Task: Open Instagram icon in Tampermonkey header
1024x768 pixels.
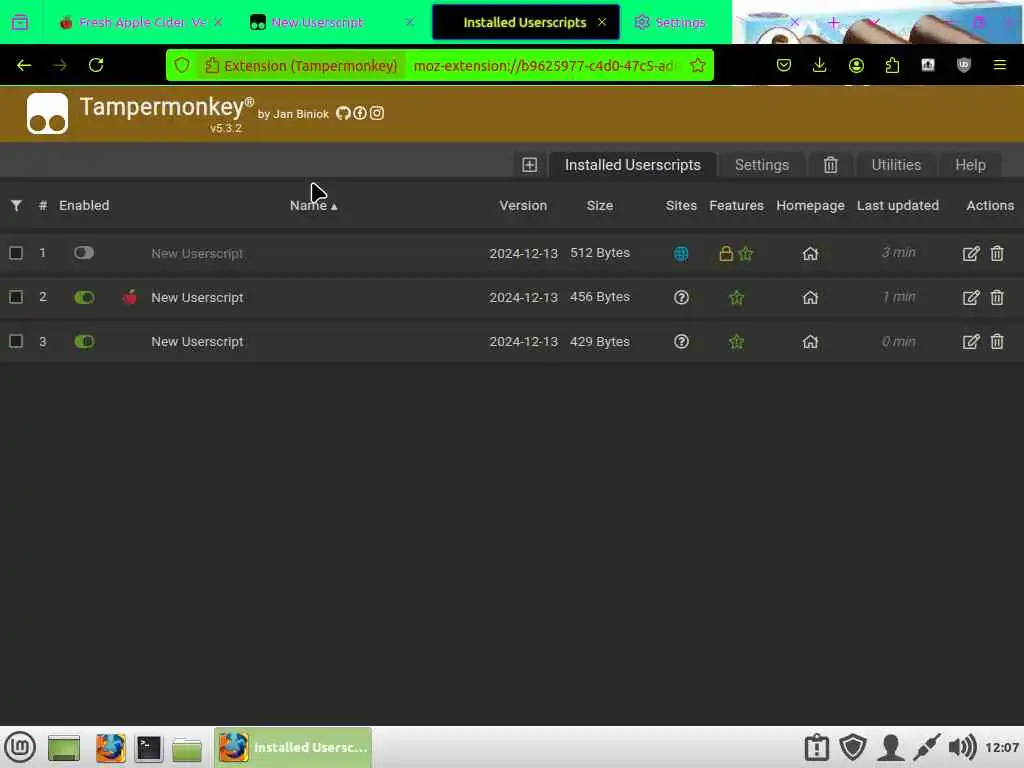Action: (x=377, y=114)
